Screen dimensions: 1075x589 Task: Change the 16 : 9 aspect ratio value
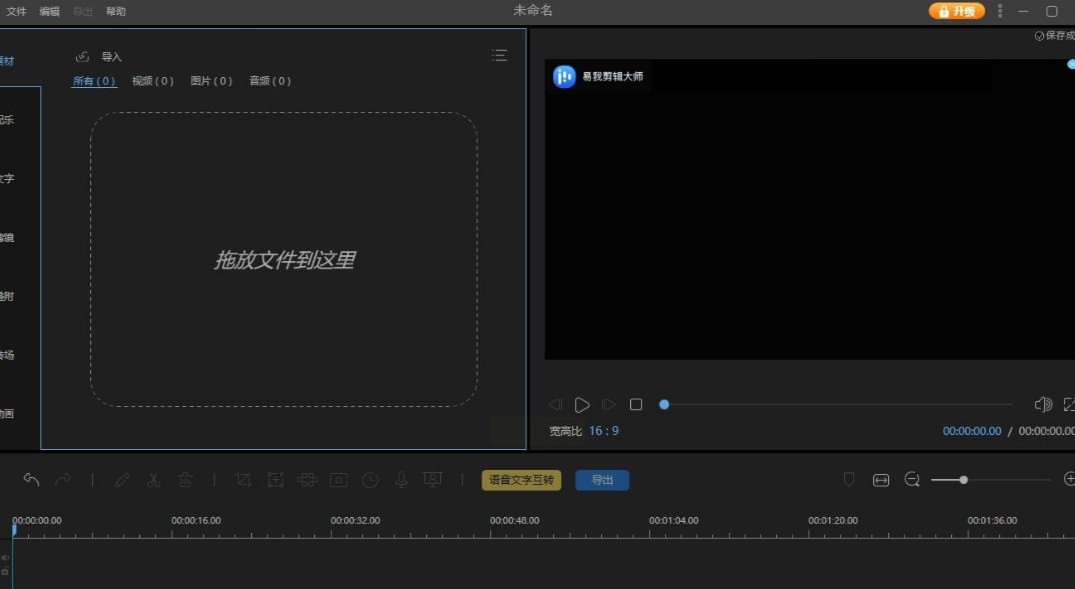[x=603, y=431]
